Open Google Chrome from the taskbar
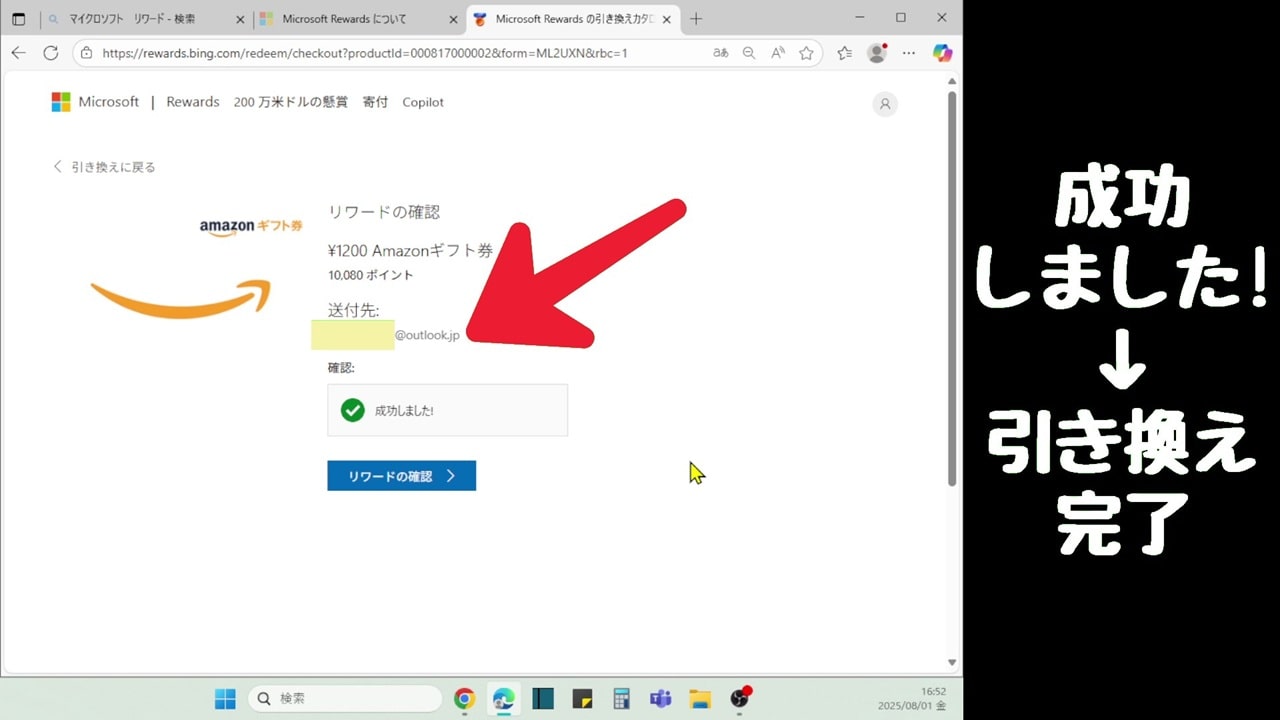 pos(464,699)
